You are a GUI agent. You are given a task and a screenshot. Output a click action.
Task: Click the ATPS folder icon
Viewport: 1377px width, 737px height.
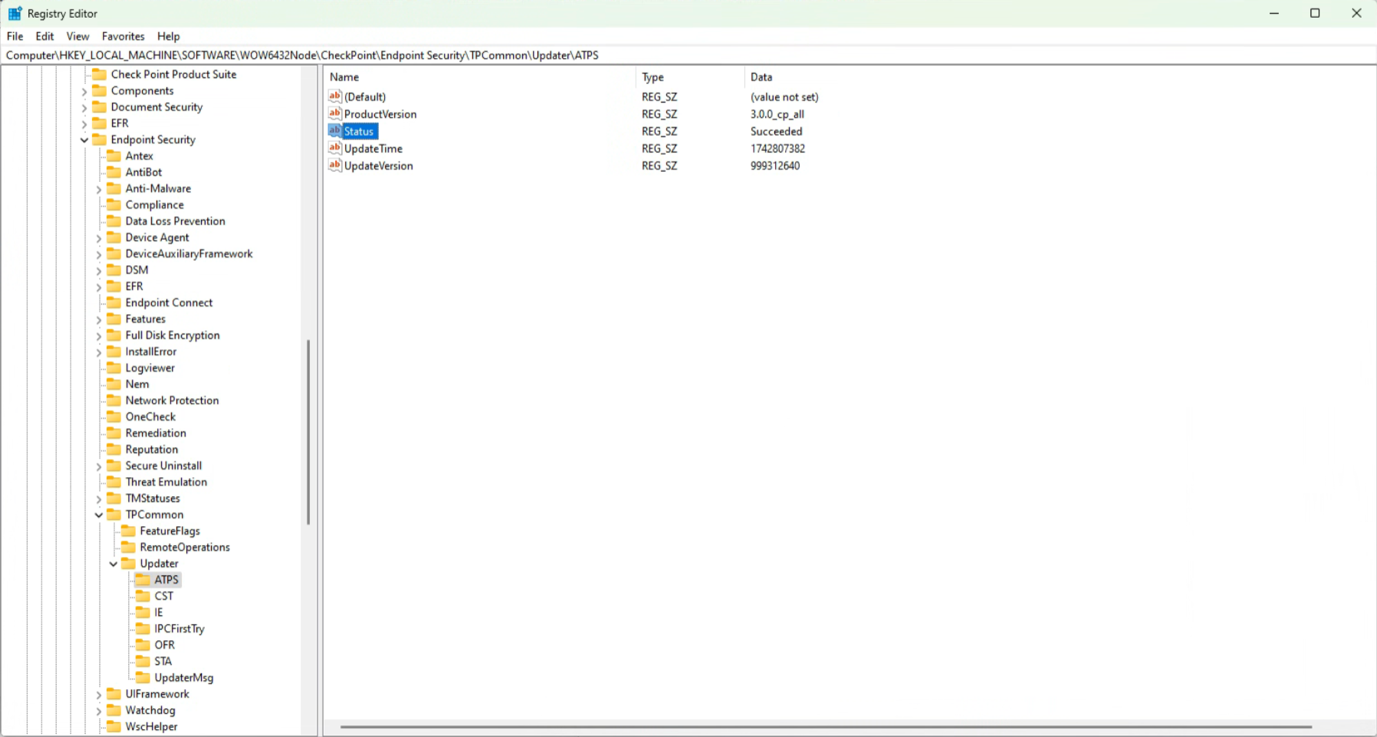coord(143,580)
